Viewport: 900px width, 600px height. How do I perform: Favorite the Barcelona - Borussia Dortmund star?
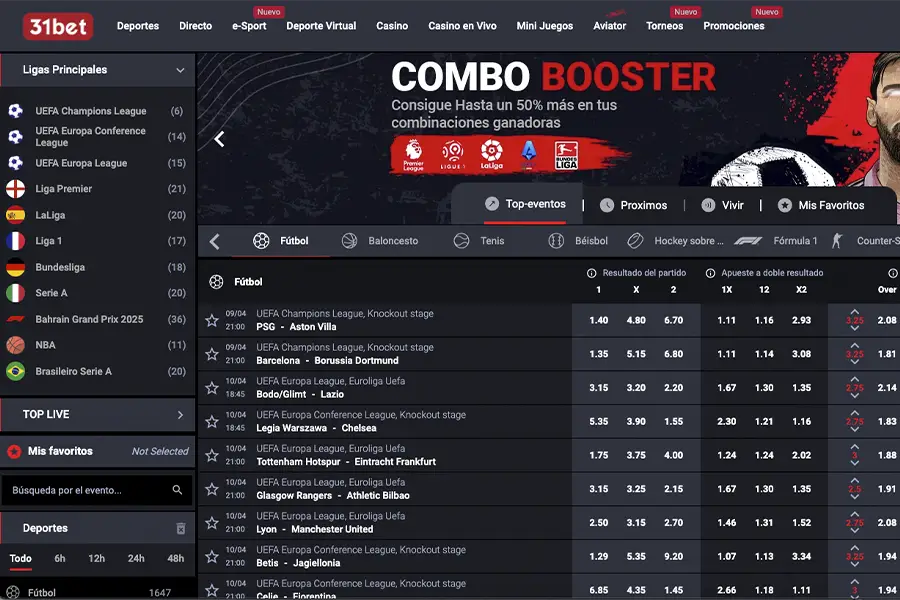pos(212,354)
